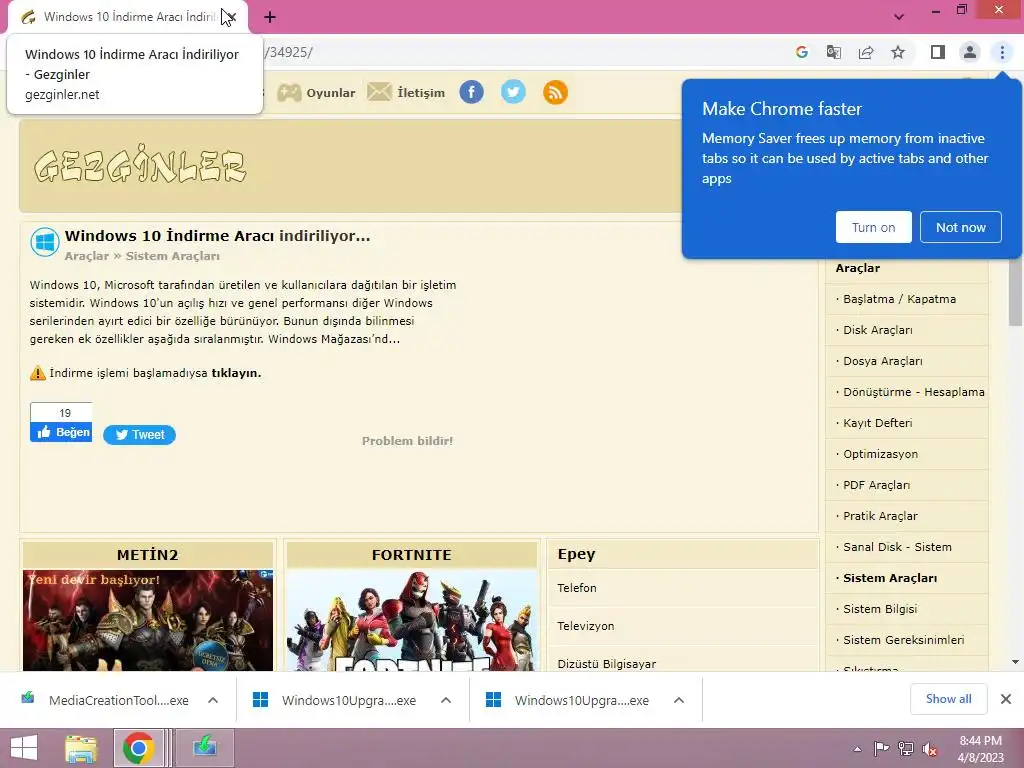The image size is (1024, 768).
Task: Select Sistem Gereksinimleri category
Action: 906,640
